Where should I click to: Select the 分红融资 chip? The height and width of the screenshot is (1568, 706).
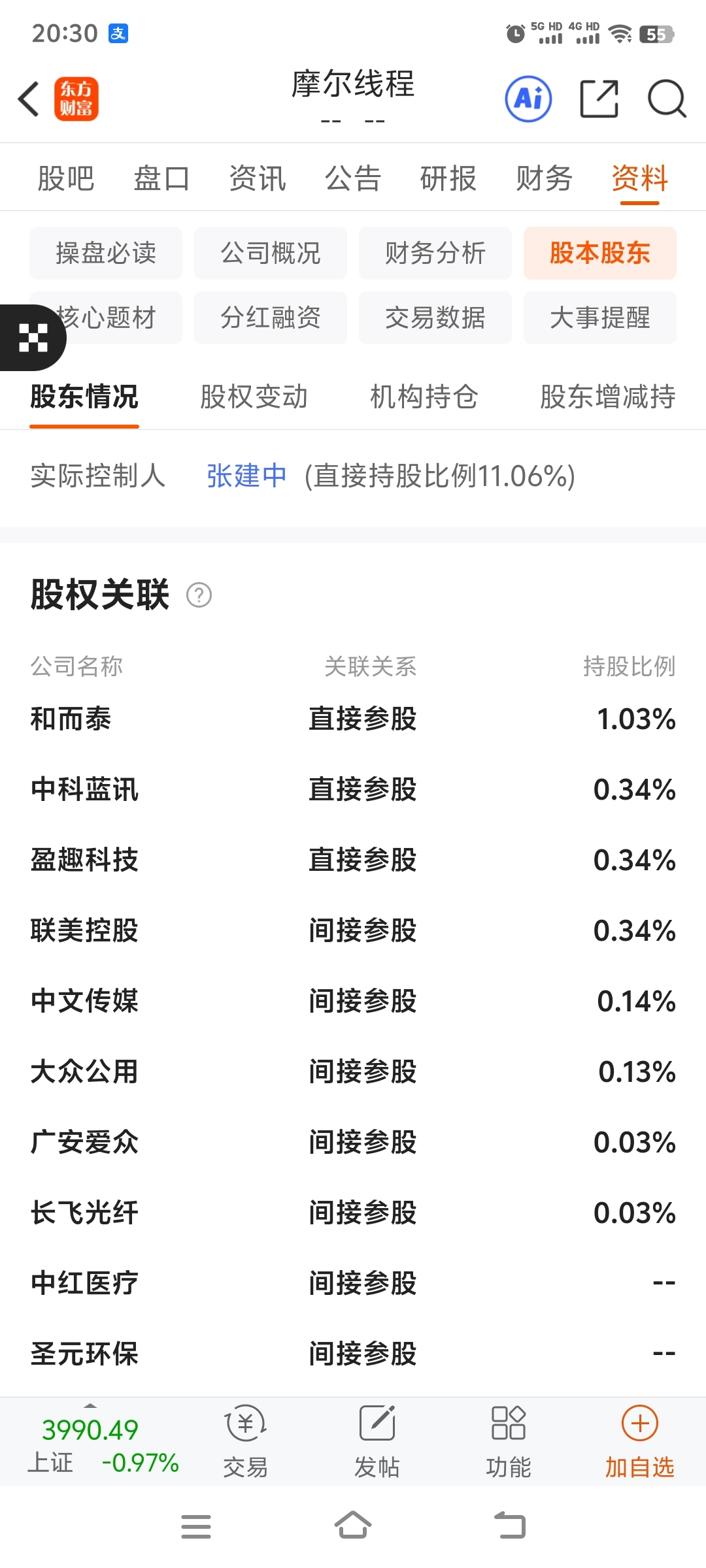tap(270, 318)
